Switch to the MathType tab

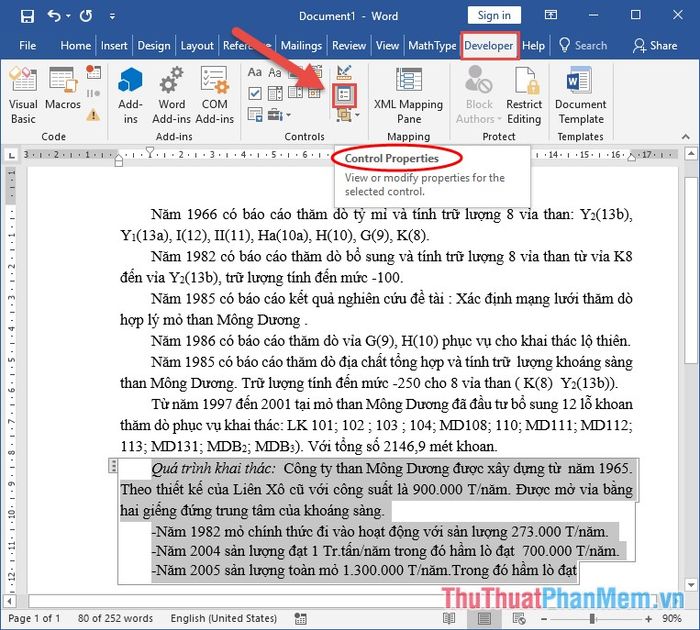[432, 46]
